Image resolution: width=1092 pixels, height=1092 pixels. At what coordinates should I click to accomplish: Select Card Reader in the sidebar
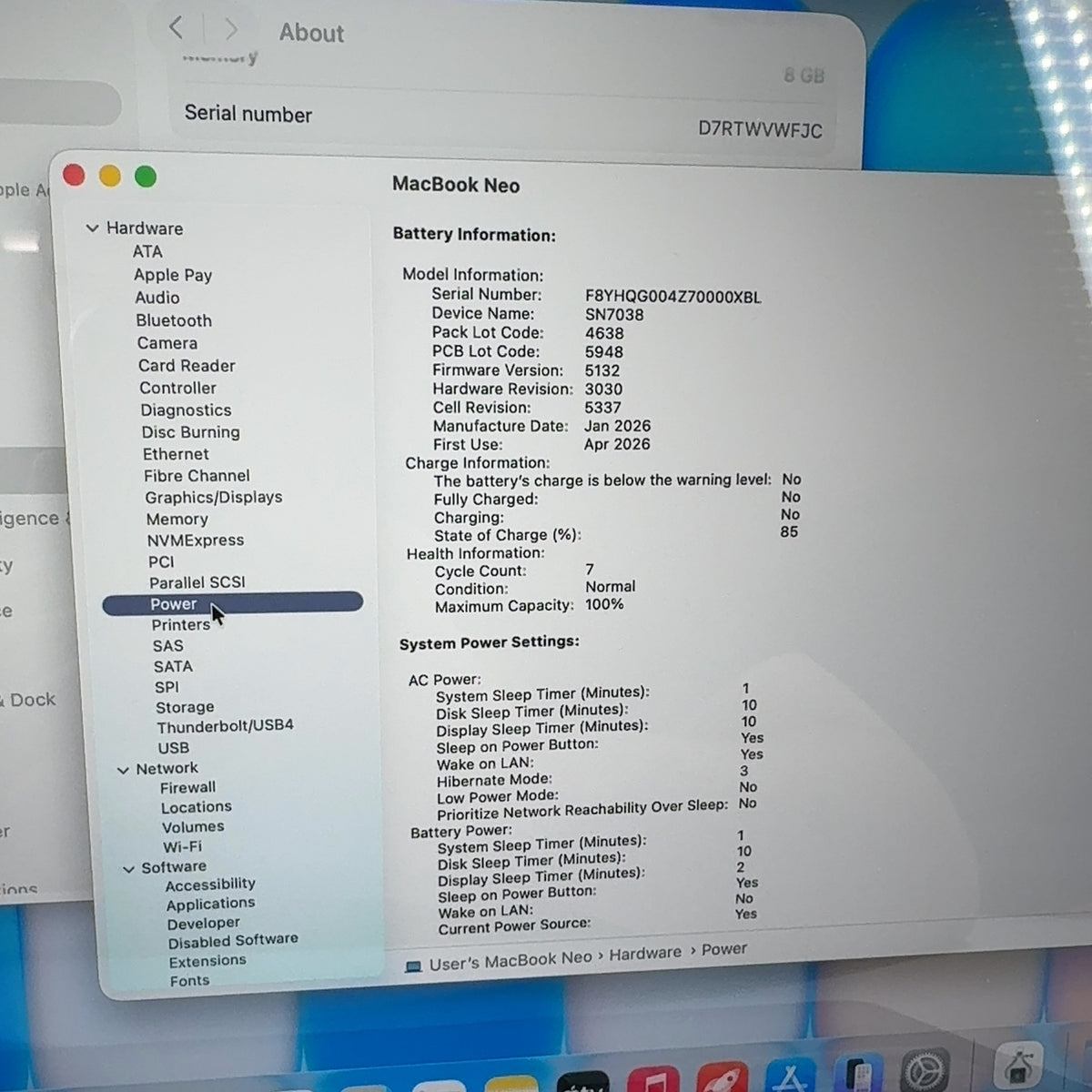click(187, 366)
